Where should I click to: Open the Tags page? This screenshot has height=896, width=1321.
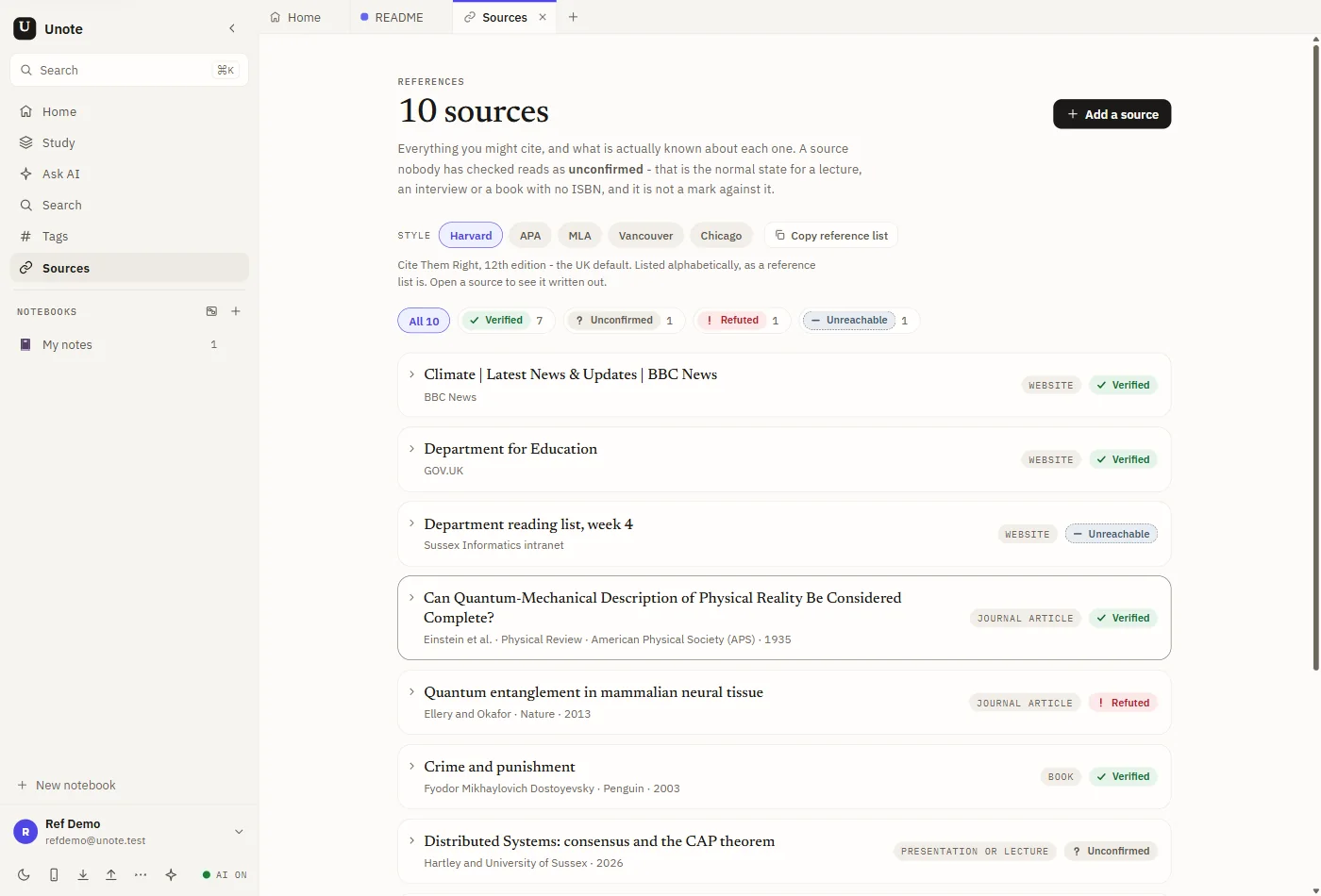point(129,236)
